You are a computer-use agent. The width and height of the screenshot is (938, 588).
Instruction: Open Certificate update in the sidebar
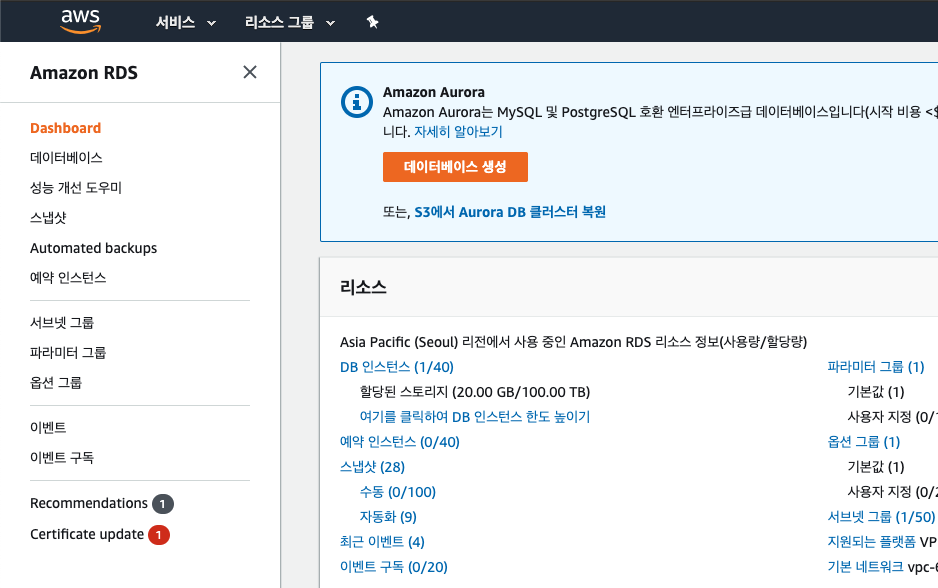[x=87, y=534]
